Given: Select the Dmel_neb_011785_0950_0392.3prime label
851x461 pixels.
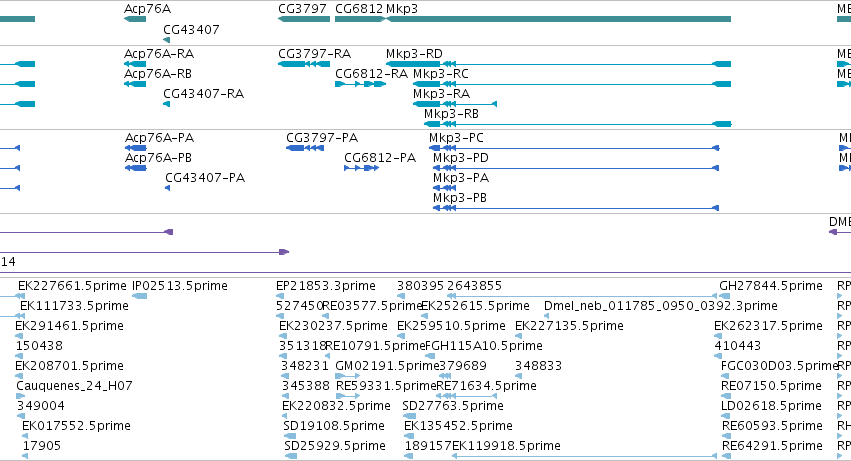Looking at the screenshot, I should click(x=661, y=306).
